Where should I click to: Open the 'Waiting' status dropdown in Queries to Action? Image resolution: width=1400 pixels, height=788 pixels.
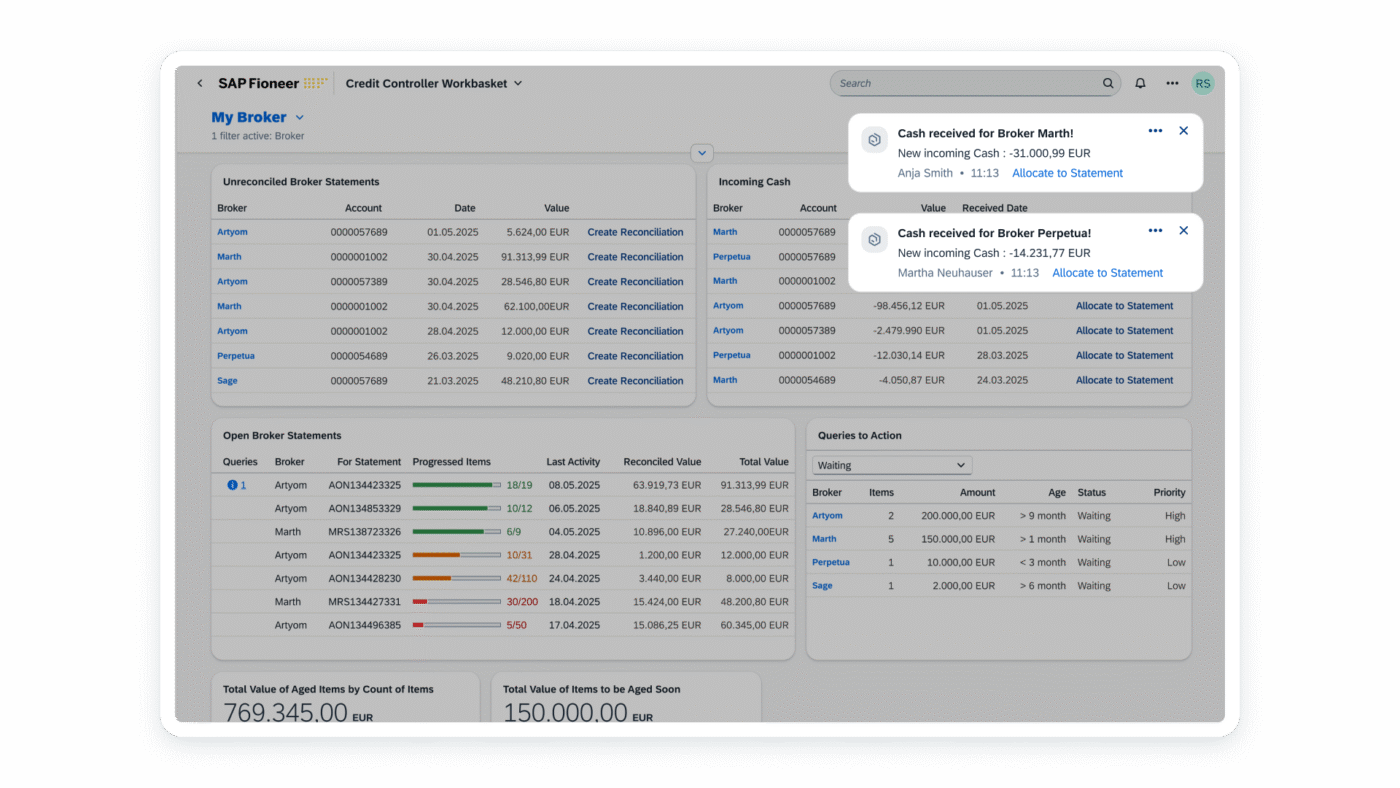pyautogui.click(x=890, y=464)
